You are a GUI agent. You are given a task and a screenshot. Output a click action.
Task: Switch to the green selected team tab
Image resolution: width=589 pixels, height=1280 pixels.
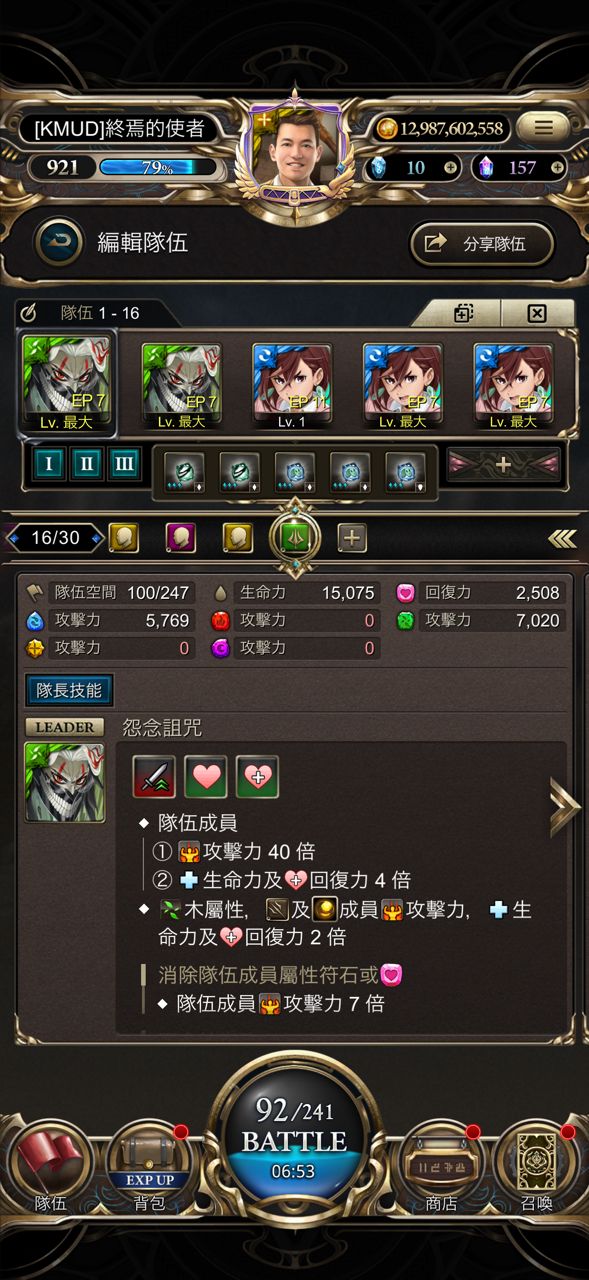[294, 538]
